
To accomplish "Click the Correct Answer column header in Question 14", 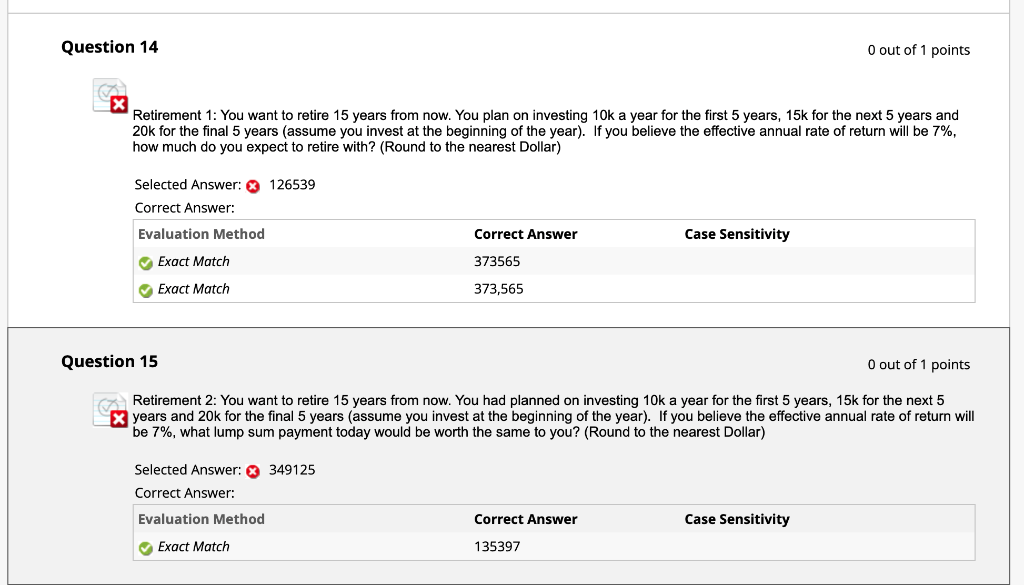I will point(526,234).
